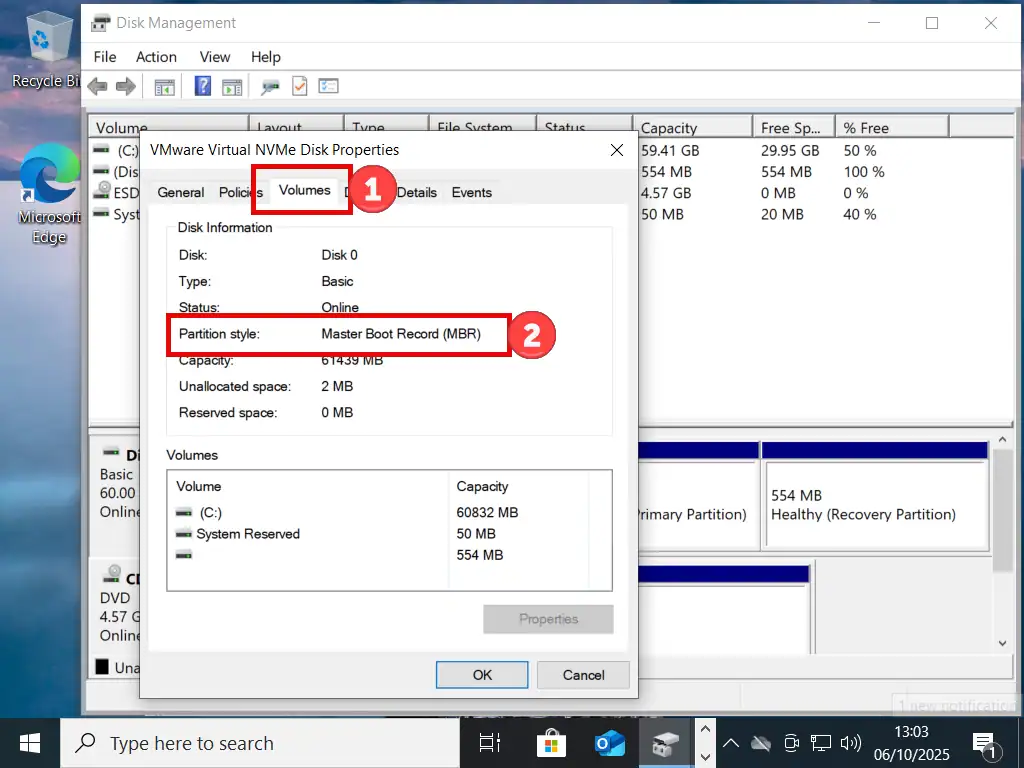This screenshot has height=768, width=1024.
Task: Click the Forward arrow in the toolbar
Action: pos(125,87)
